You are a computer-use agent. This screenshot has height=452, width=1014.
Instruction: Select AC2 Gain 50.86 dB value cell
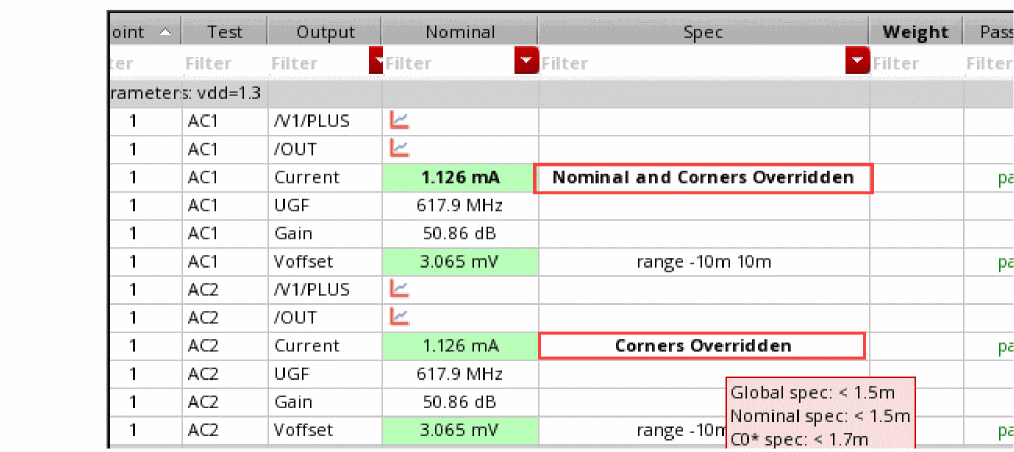click(460, 402)
